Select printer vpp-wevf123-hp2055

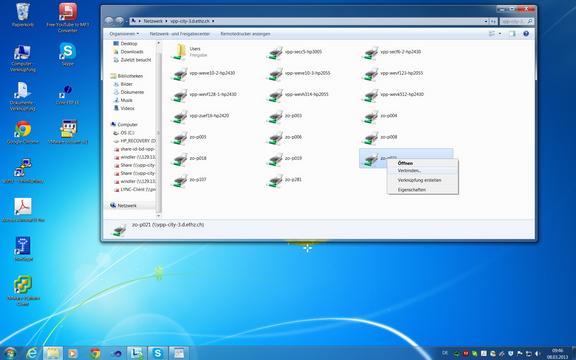[x=393, y=73]
